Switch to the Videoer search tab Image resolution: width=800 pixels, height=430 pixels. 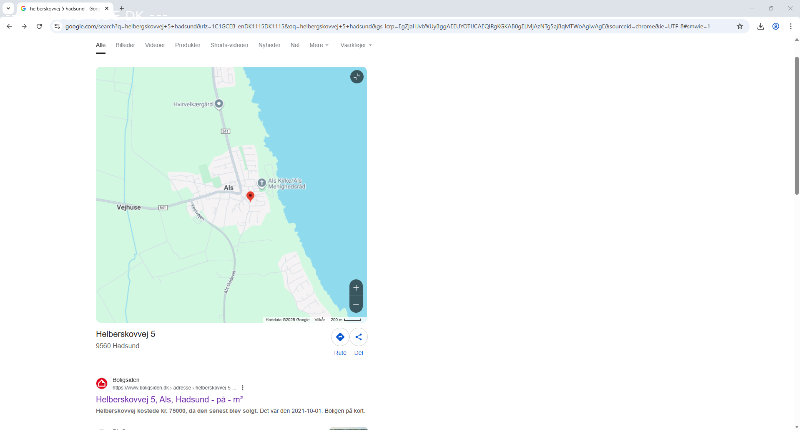[x=154, y=45]
